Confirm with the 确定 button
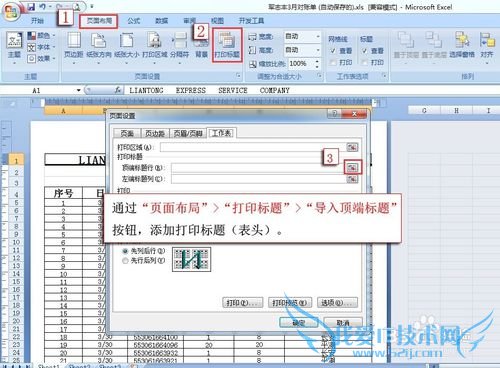Screen dimensions: 500x368 click(x=299, y=322)
